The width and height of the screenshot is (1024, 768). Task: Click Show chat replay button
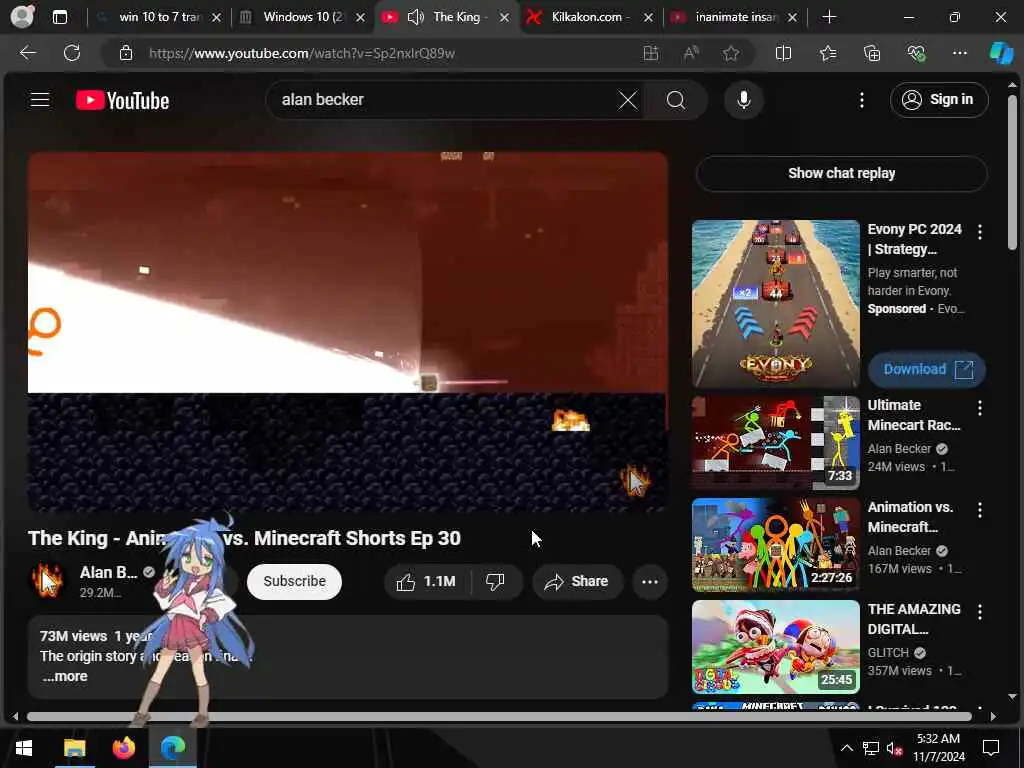click(841, 173)
